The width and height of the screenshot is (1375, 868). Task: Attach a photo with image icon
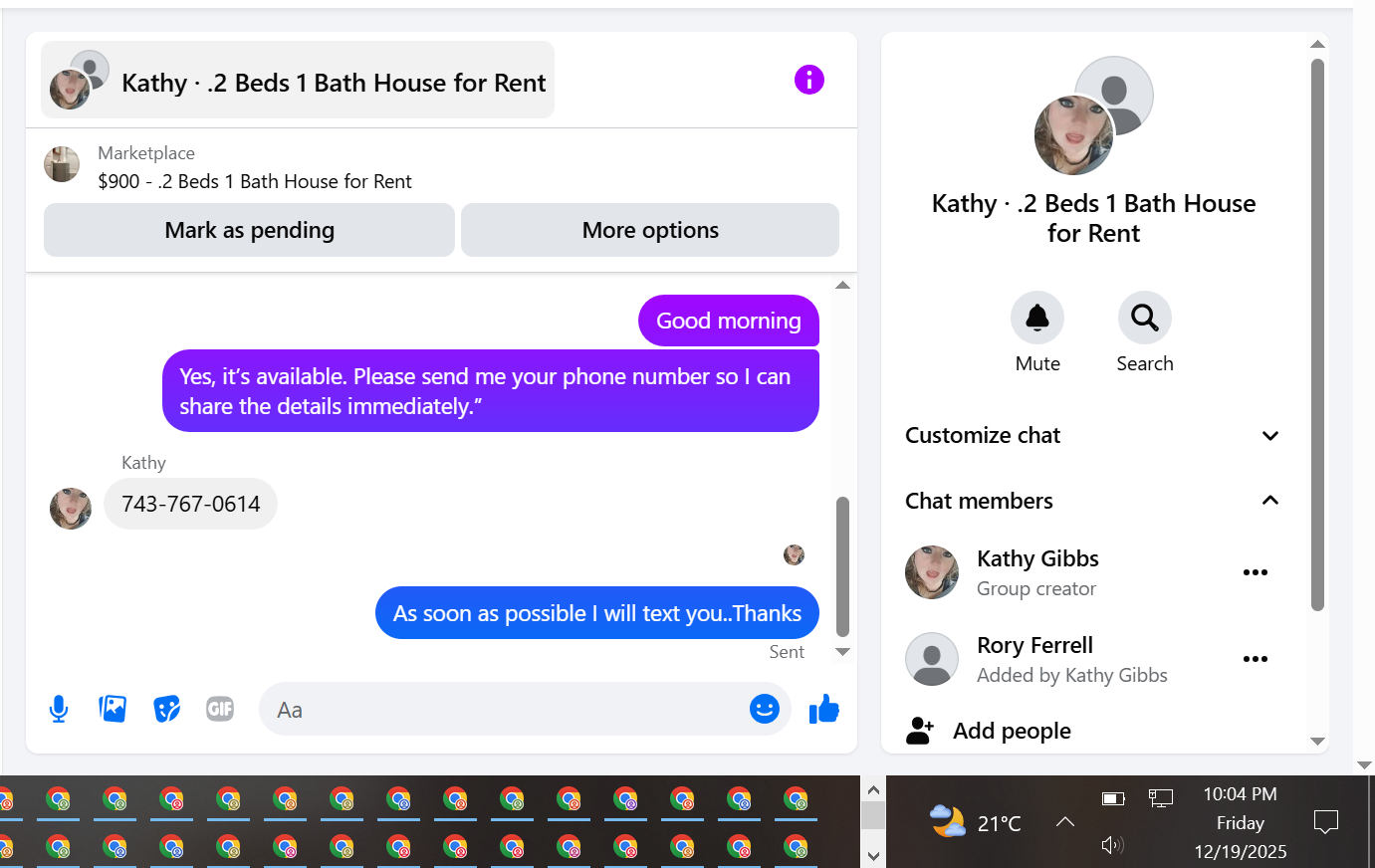[113, 709]
